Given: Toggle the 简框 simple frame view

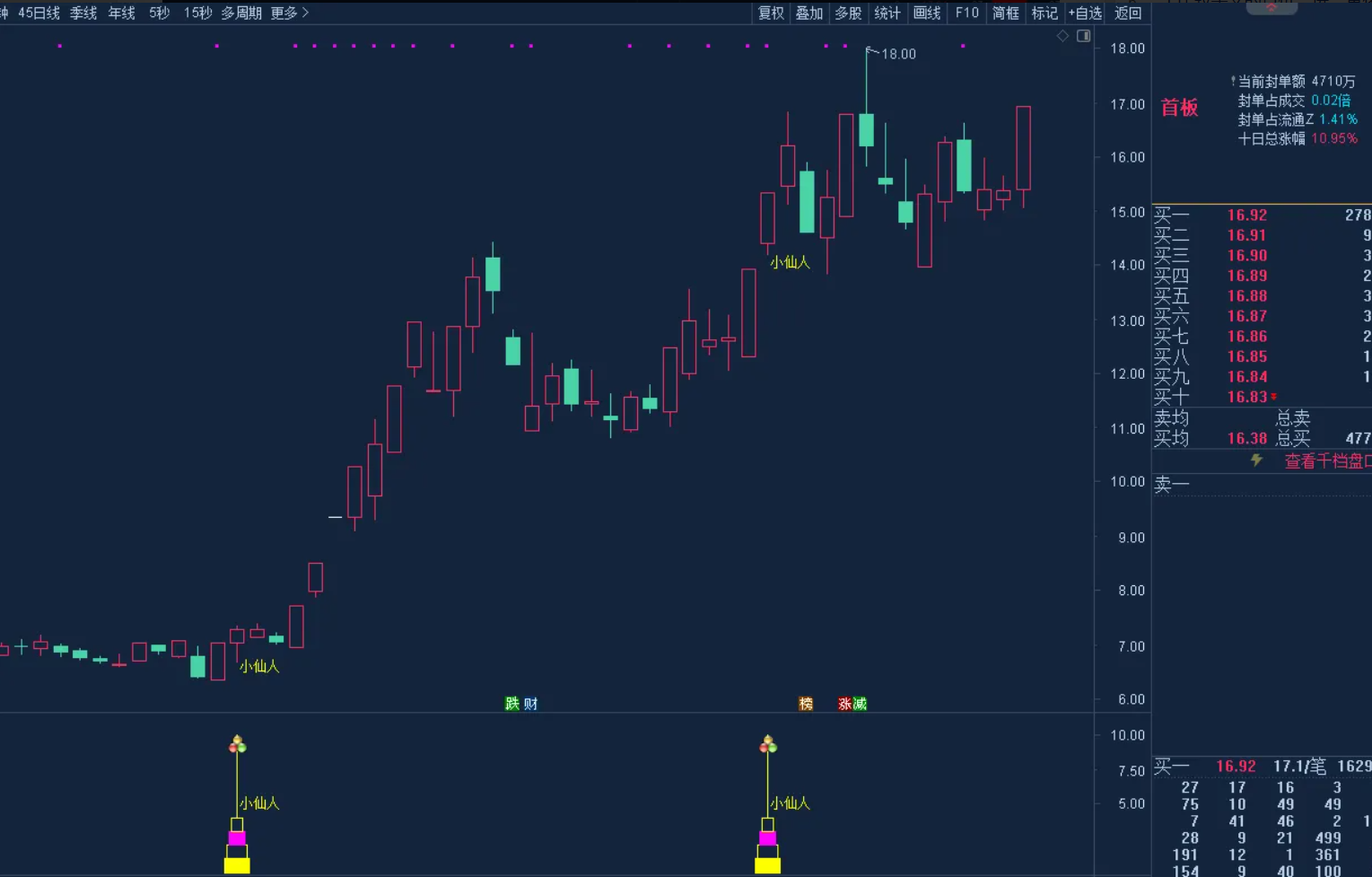Looking at the screenshot, I should (1005, 13).
